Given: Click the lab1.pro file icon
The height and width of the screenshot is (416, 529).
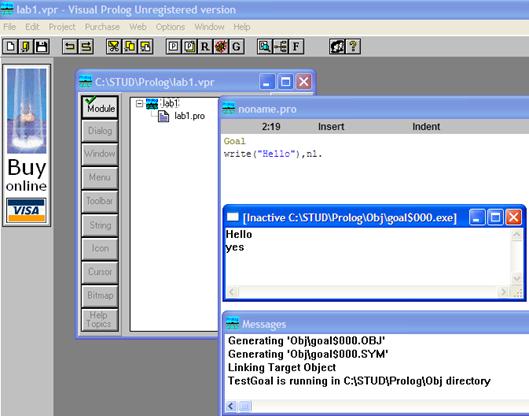Looking at the screenshot, I should pos(164,116).
